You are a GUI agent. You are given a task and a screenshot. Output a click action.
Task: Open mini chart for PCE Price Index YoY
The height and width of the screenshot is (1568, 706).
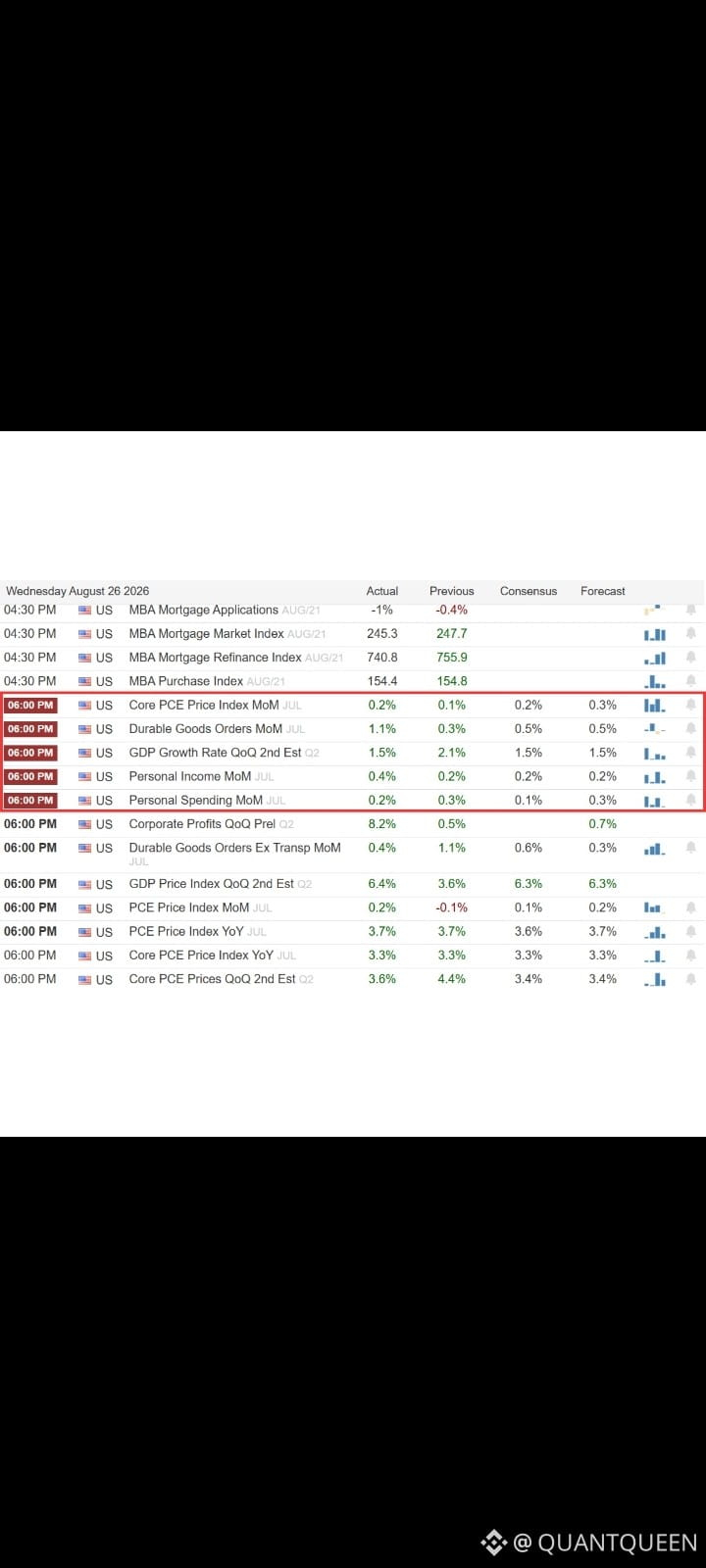[x=655, y=932]
